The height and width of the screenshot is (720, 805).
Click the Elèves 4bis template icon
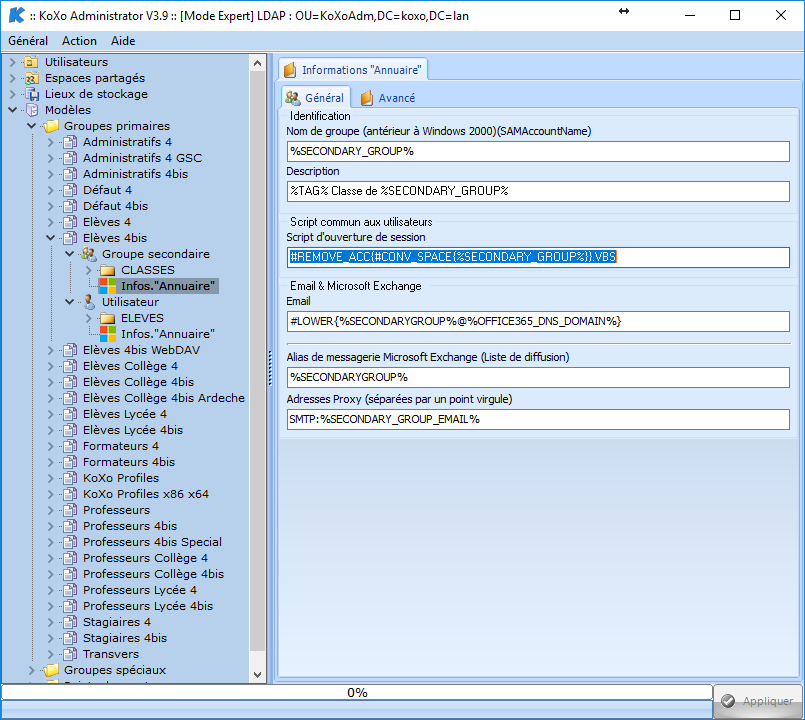(70, 238)
